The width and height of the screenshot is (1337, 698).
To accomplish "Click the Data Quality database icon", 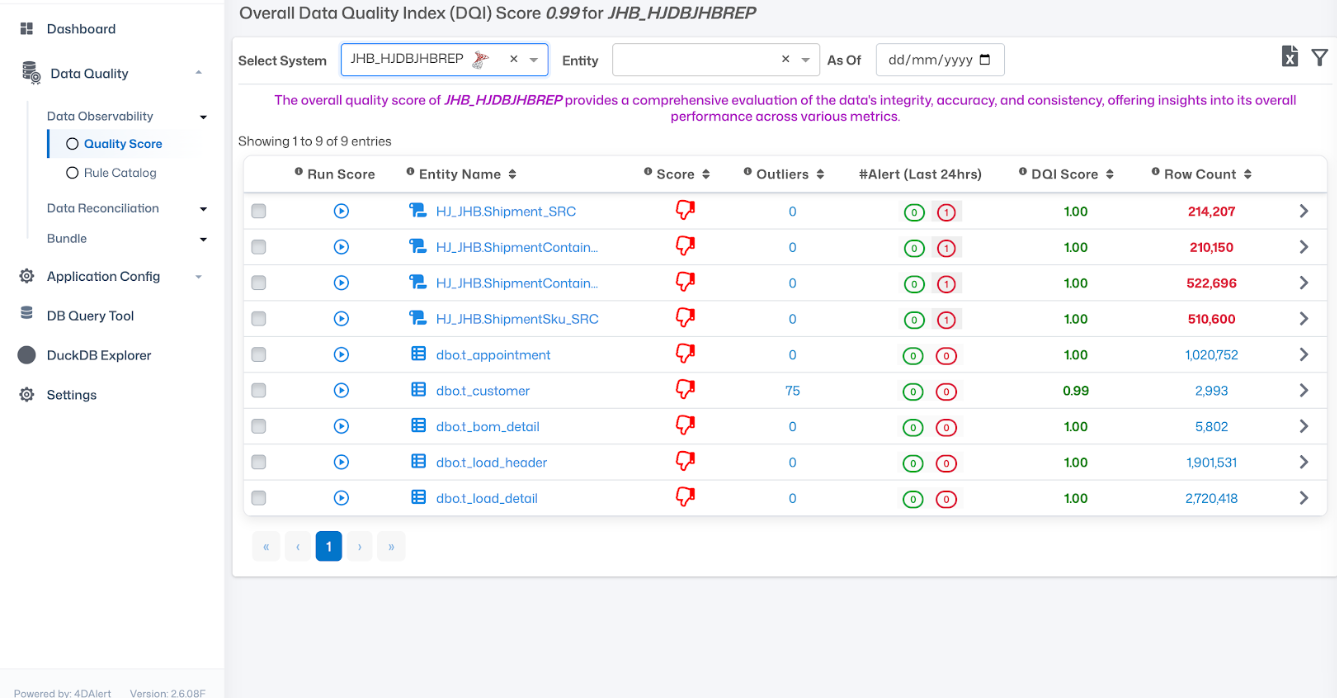I will click(x=31, y=73).
